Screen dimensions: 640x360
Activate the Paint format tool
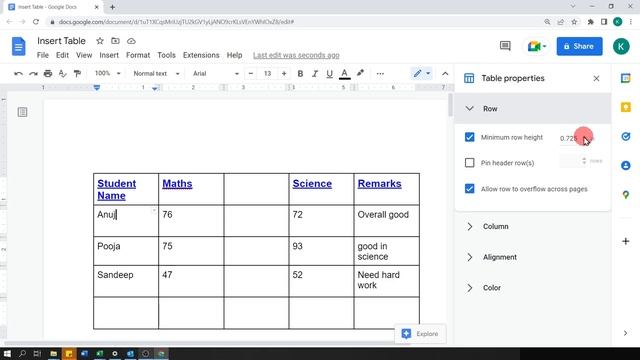[x=77, y=74]
